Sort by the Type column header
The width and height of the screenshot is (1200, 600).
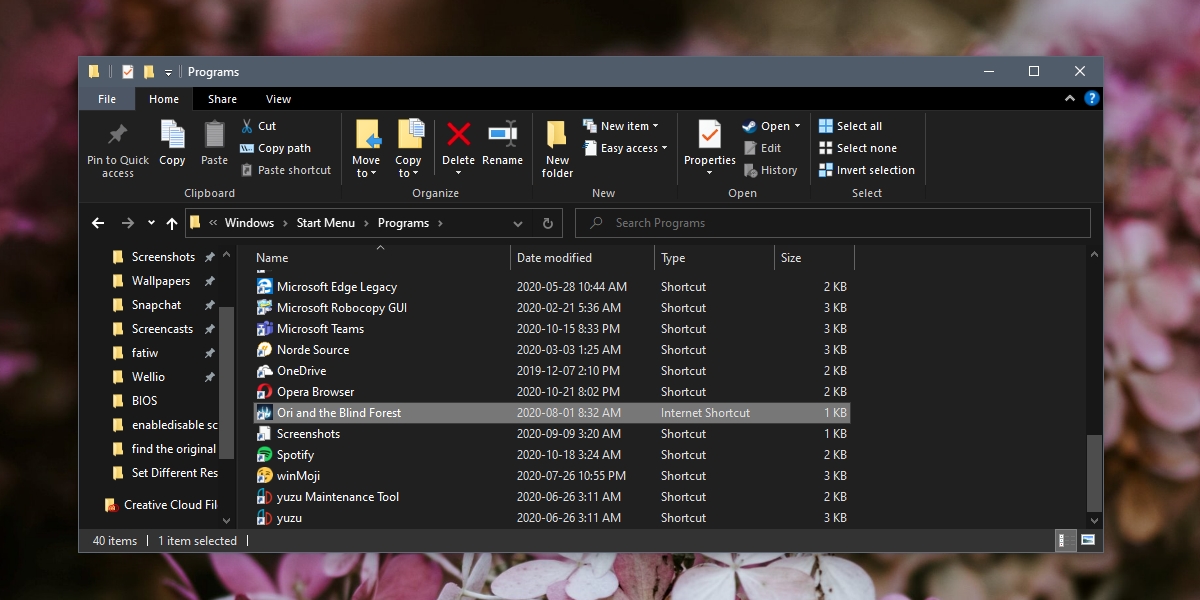(x=714, y=258)
